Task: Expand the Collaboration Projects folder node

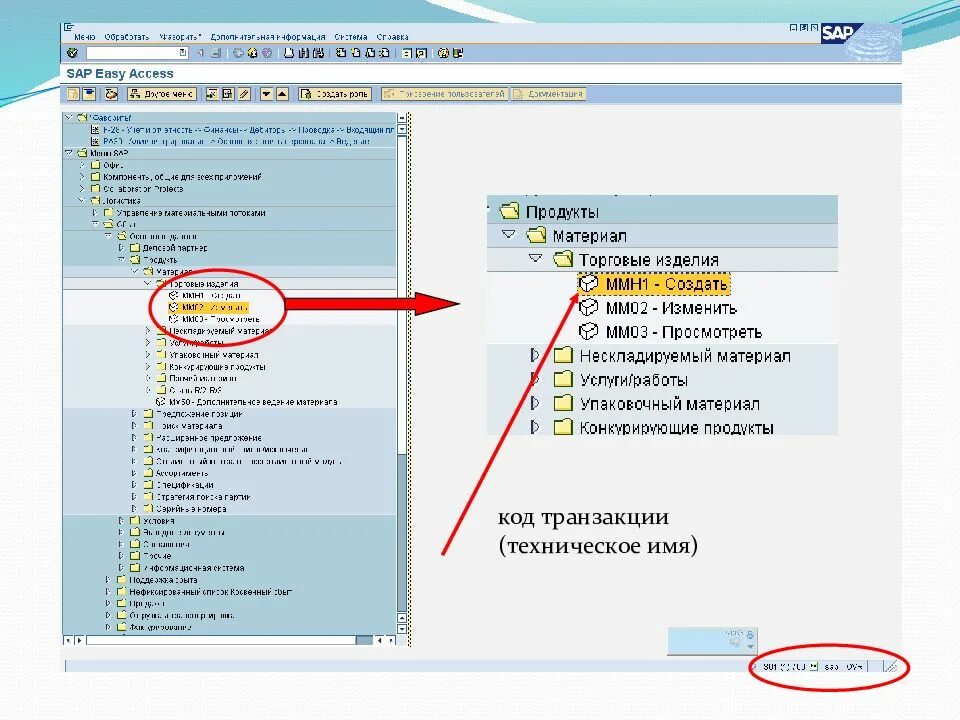Action: coord(82,189)
